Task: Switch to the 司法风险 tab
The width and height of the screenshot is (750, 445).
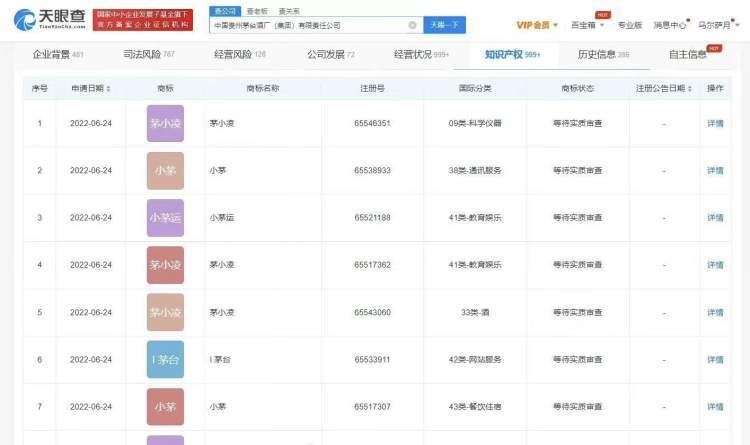Action: (149, 55)
